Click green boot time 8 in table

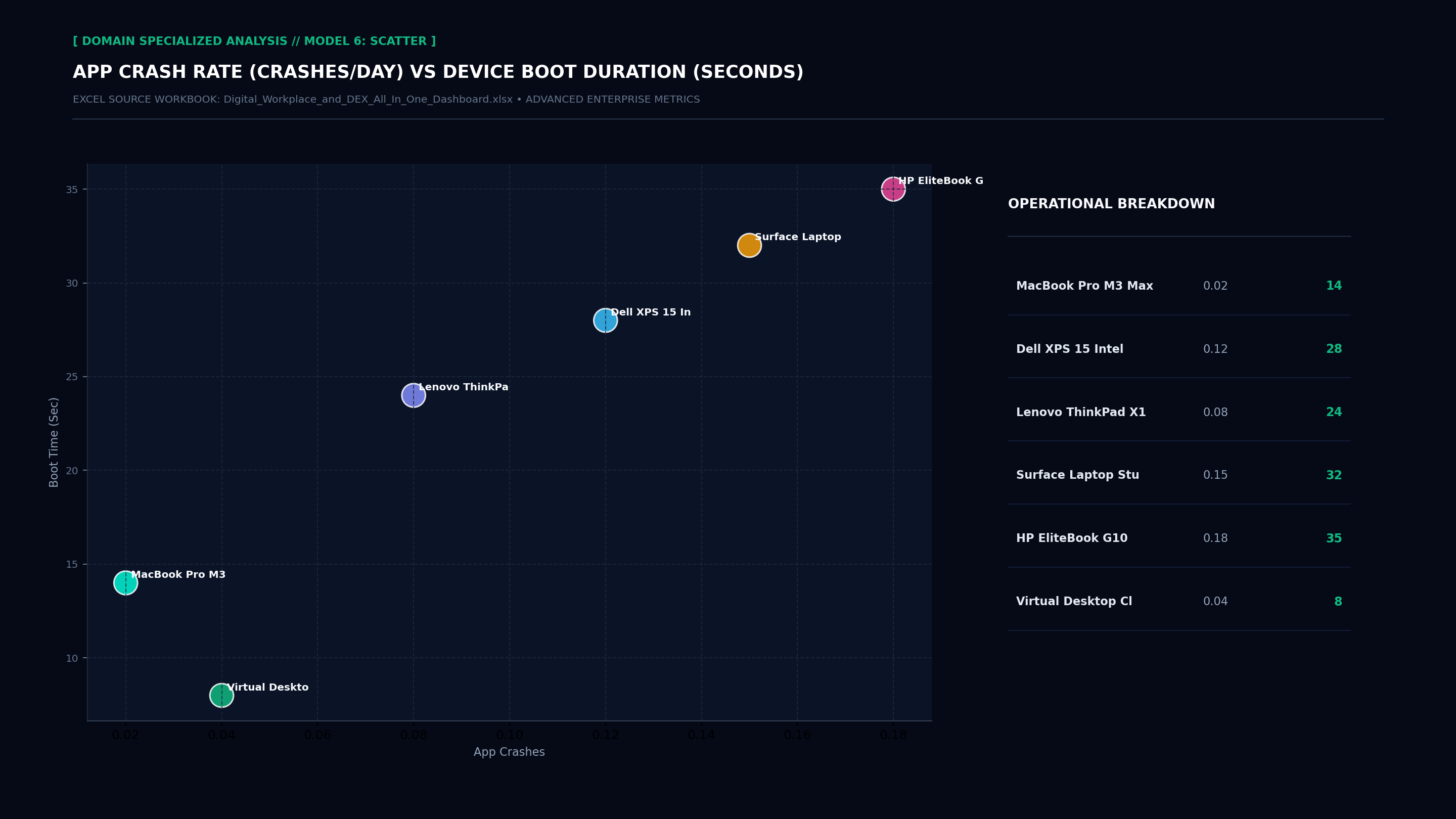(x=1338, y=602)
